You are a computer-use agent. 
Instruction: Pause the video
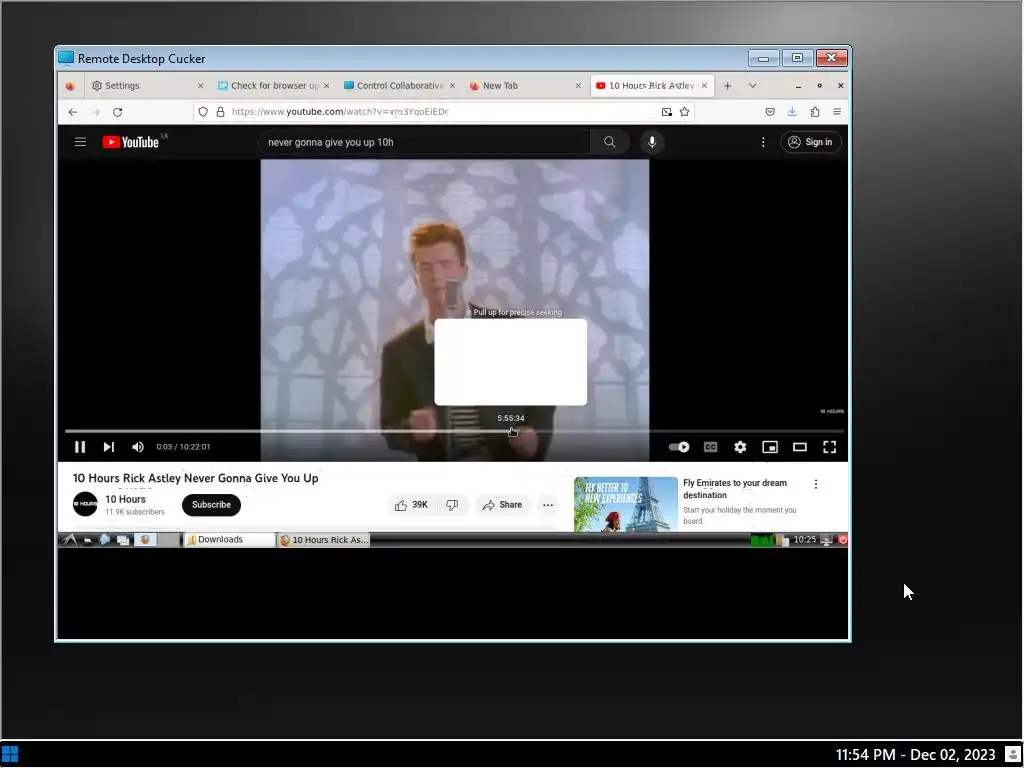[80, 447]
